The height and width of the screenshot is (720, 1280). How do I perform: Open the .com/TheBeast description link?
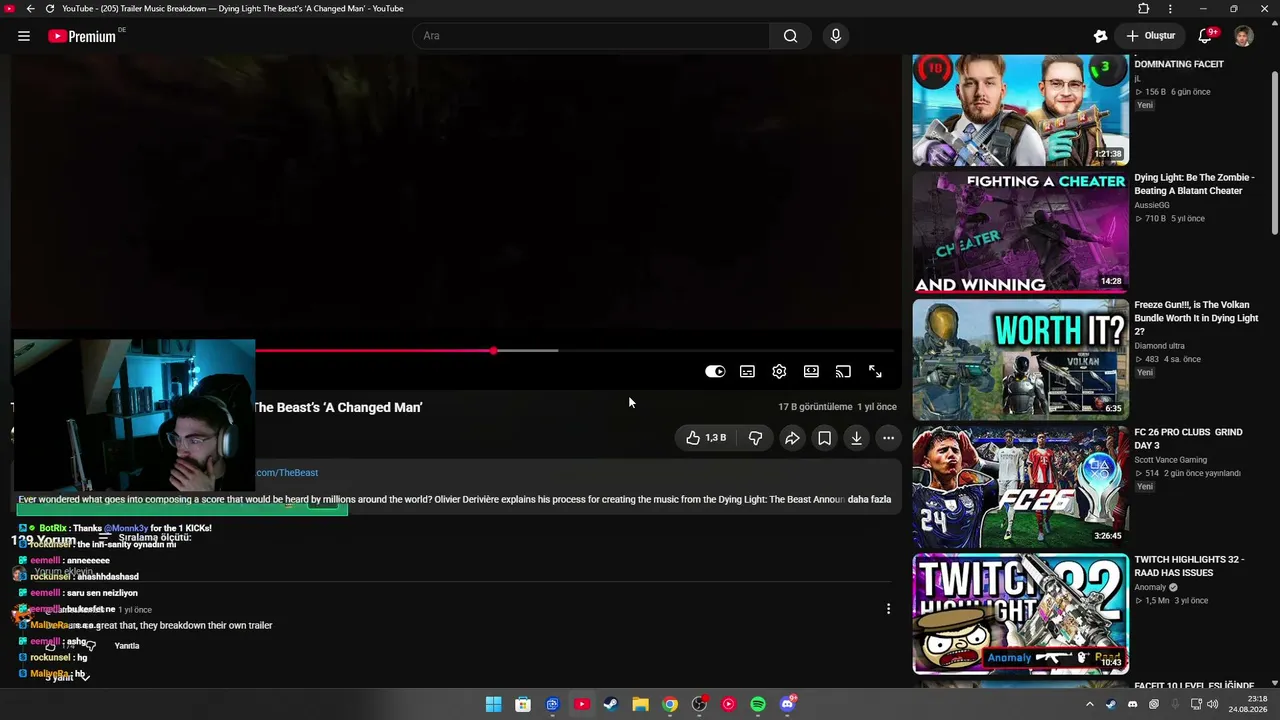point(287,473)
